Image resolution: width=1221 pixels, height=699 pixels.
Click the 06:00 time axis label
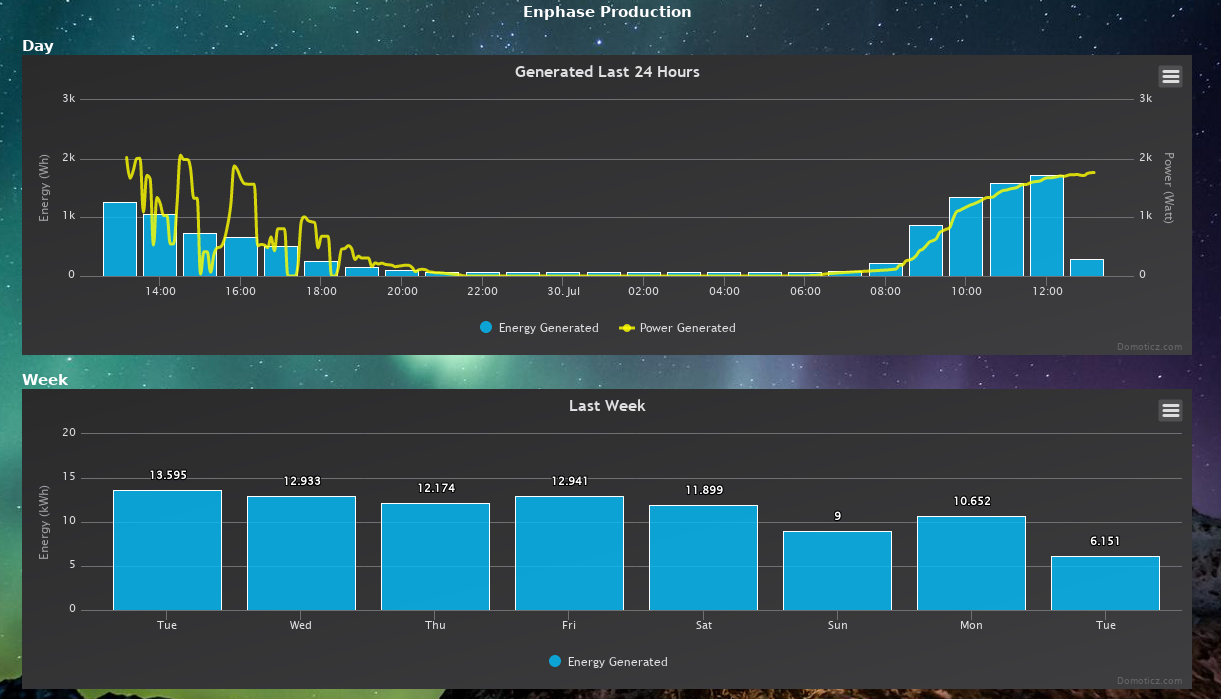tap(805, 291)
